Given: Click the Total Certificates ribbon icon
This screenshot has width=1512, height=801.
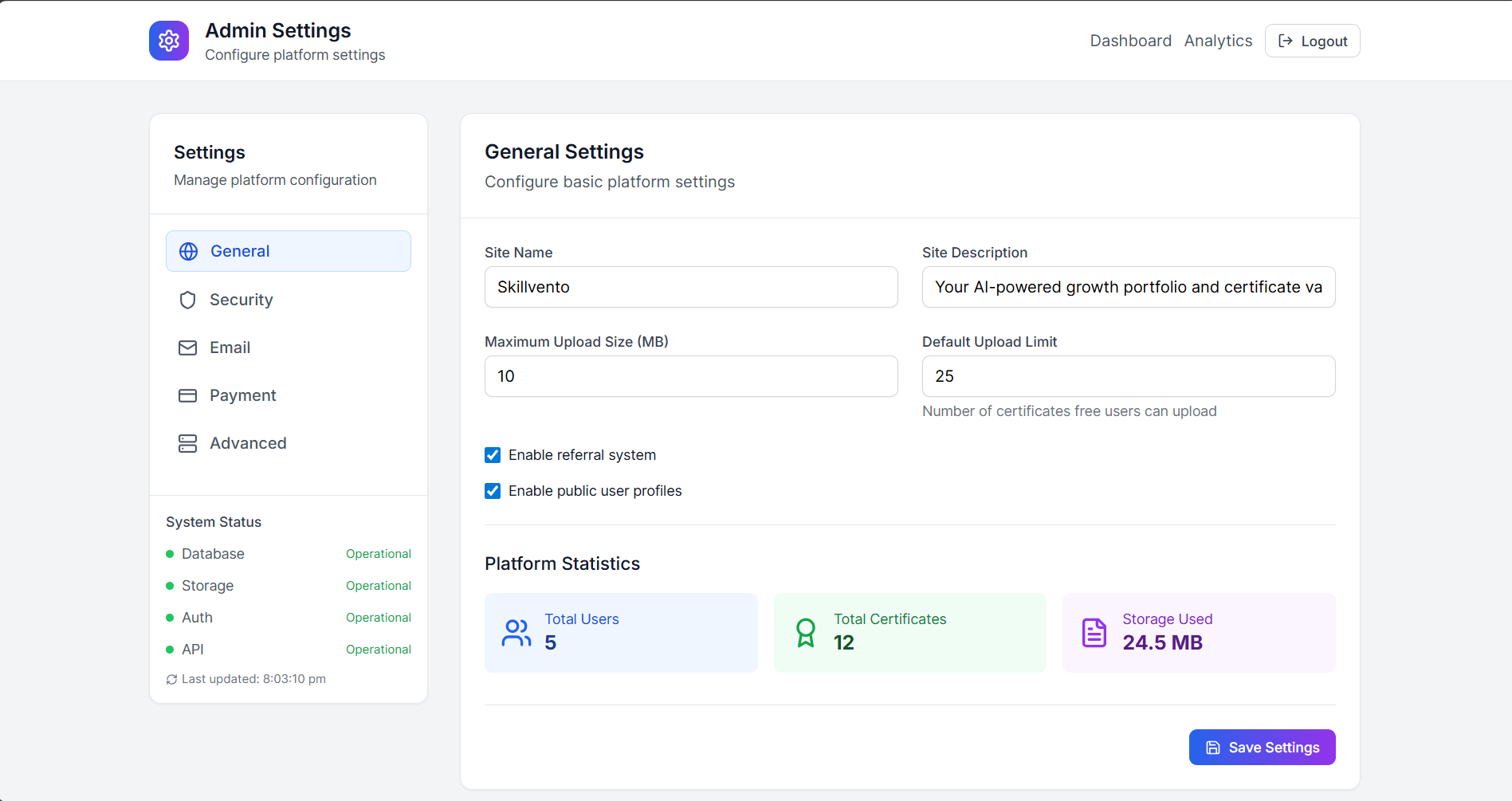Looking at the screenshot, I should point(806,633).
